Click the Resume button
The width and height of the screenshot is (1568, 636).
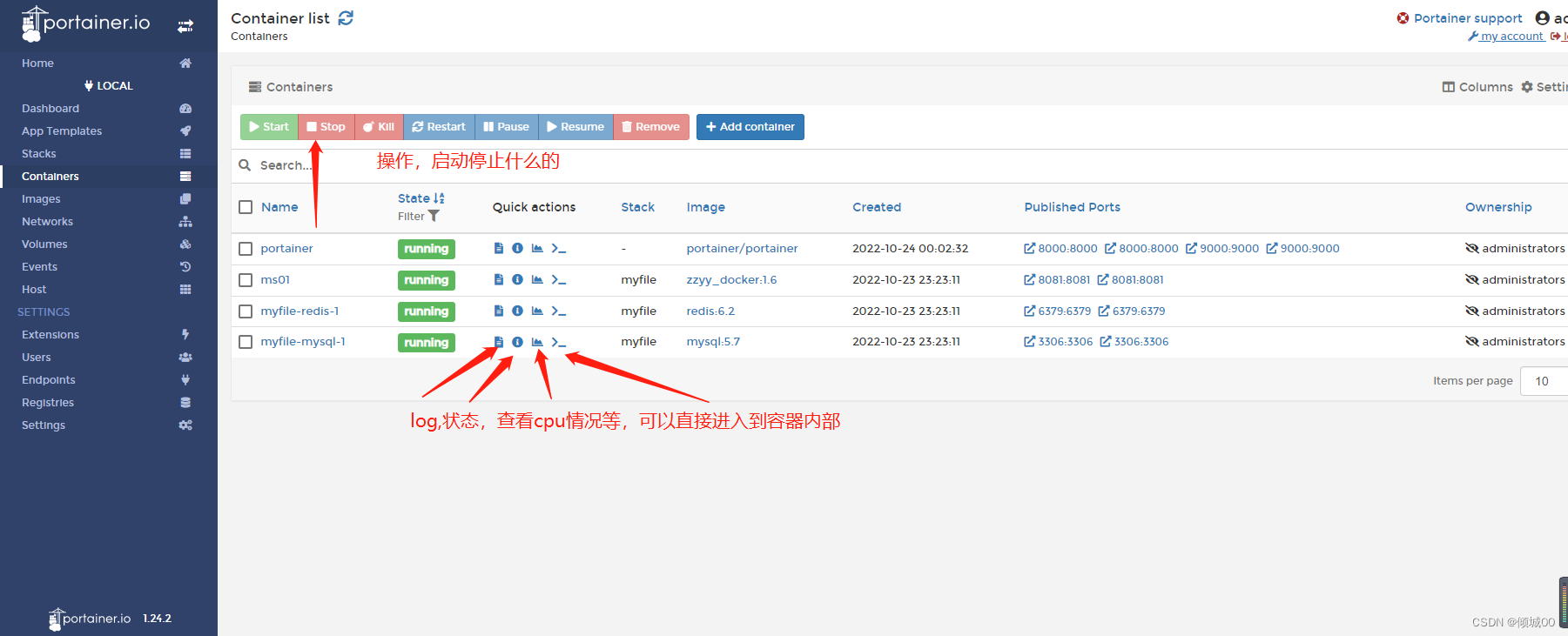(x=575, y=127)
